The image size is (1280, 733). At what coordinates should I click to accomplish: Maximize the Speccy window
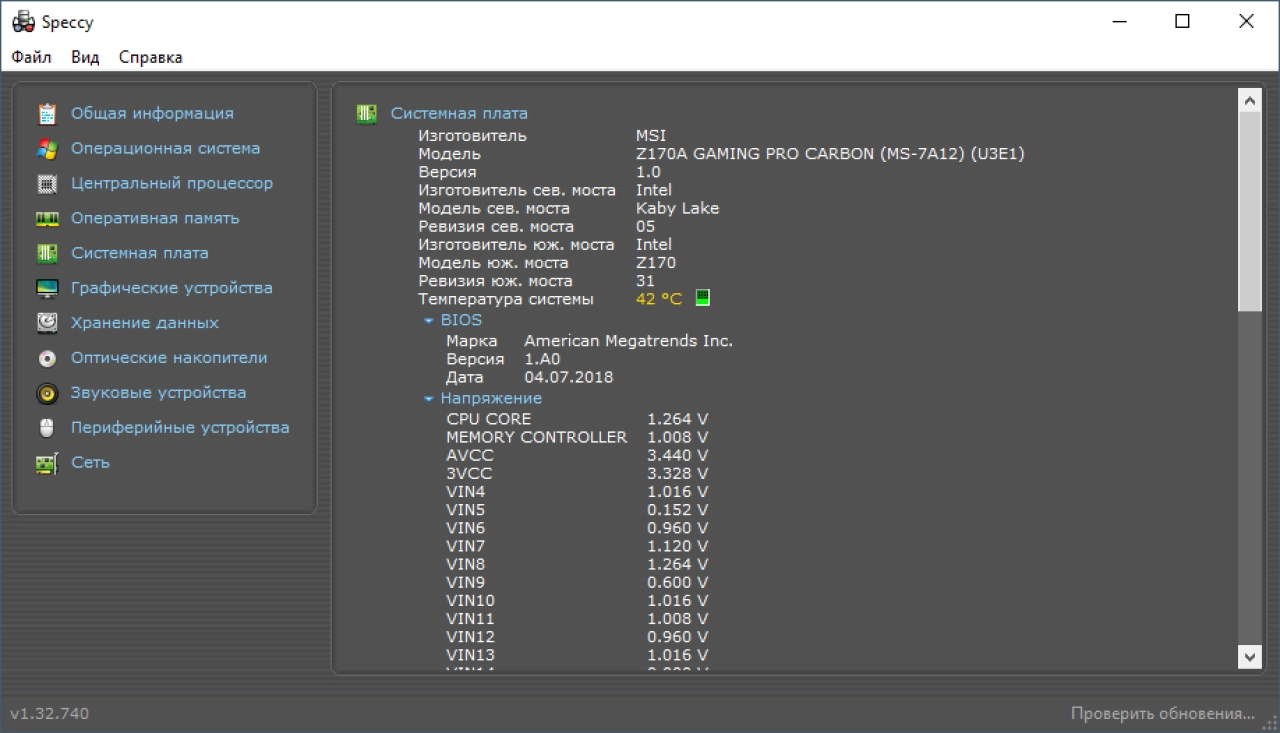1182,21
